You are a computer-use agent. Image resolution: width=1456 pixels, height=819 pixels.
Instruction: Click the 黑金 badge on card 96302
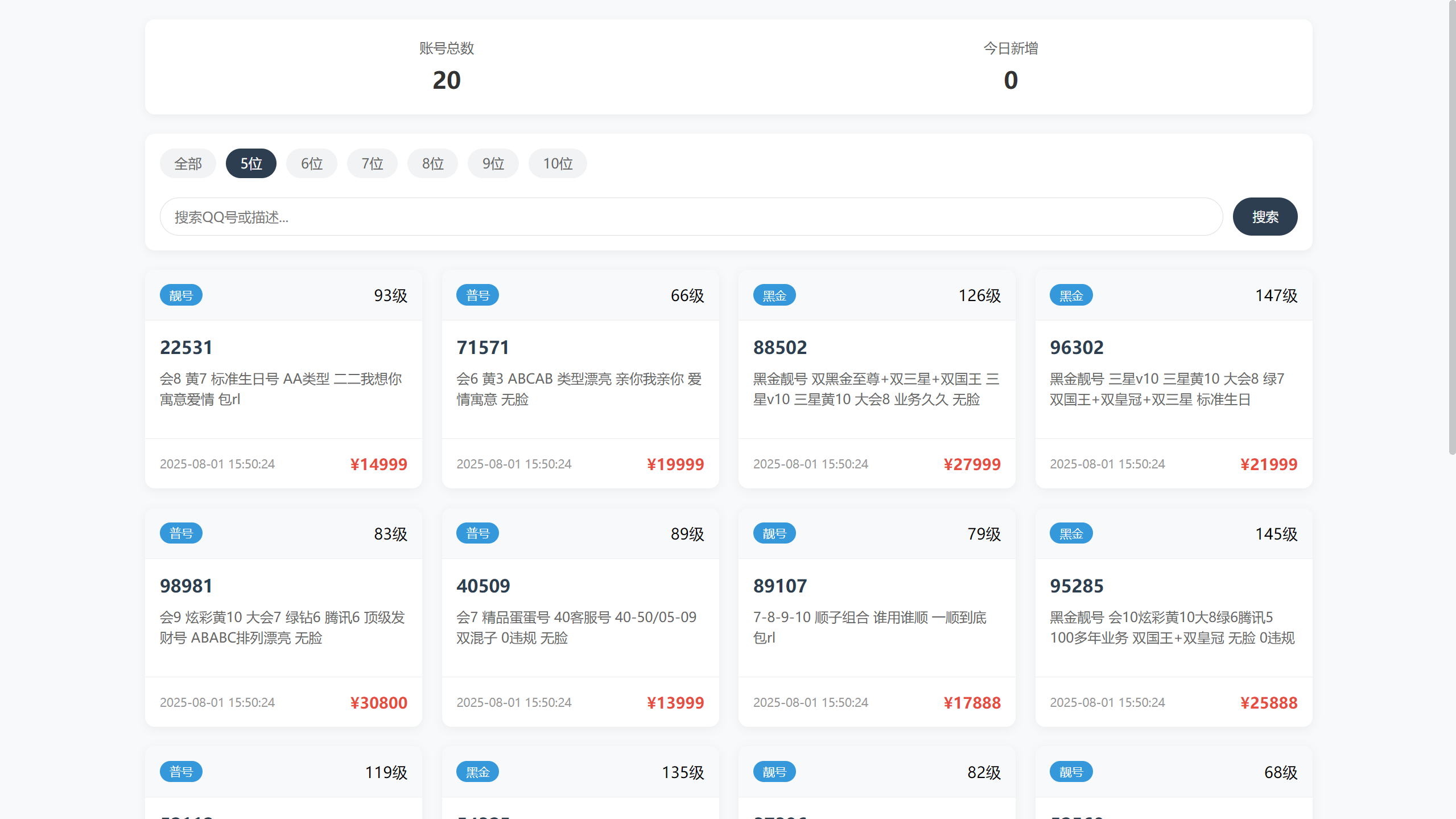[1071, 295]
